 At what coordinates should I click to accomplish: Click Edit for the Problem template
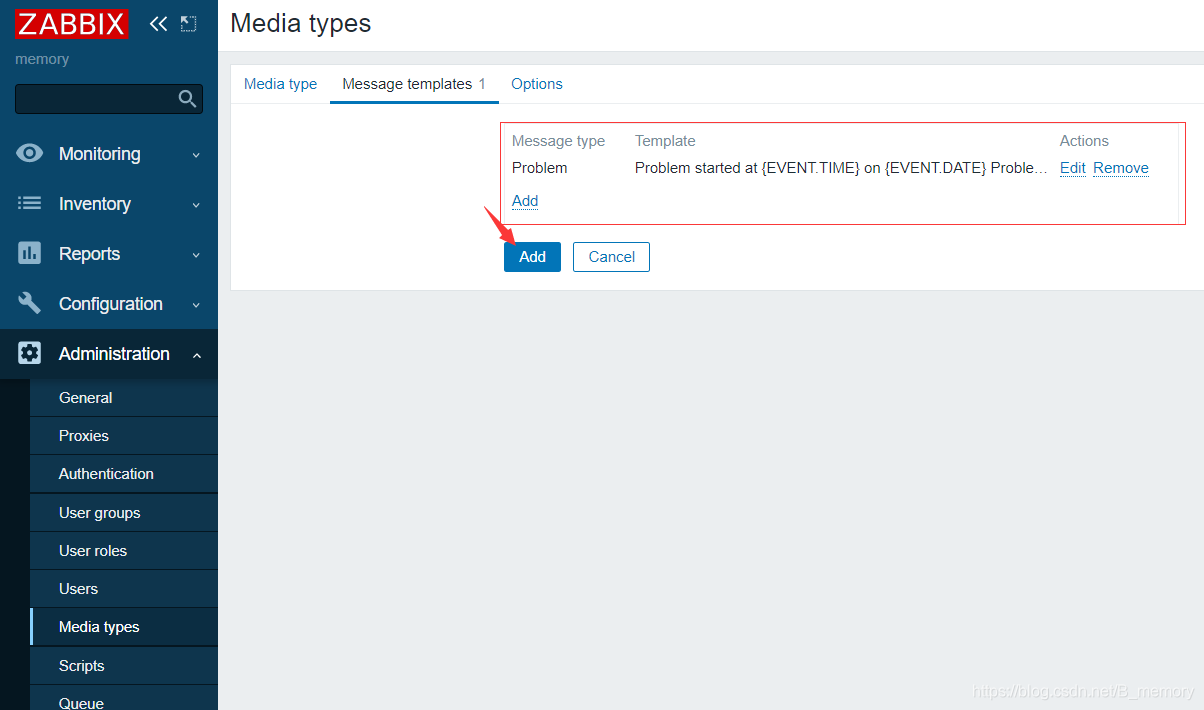click(x=1073, y=168)
